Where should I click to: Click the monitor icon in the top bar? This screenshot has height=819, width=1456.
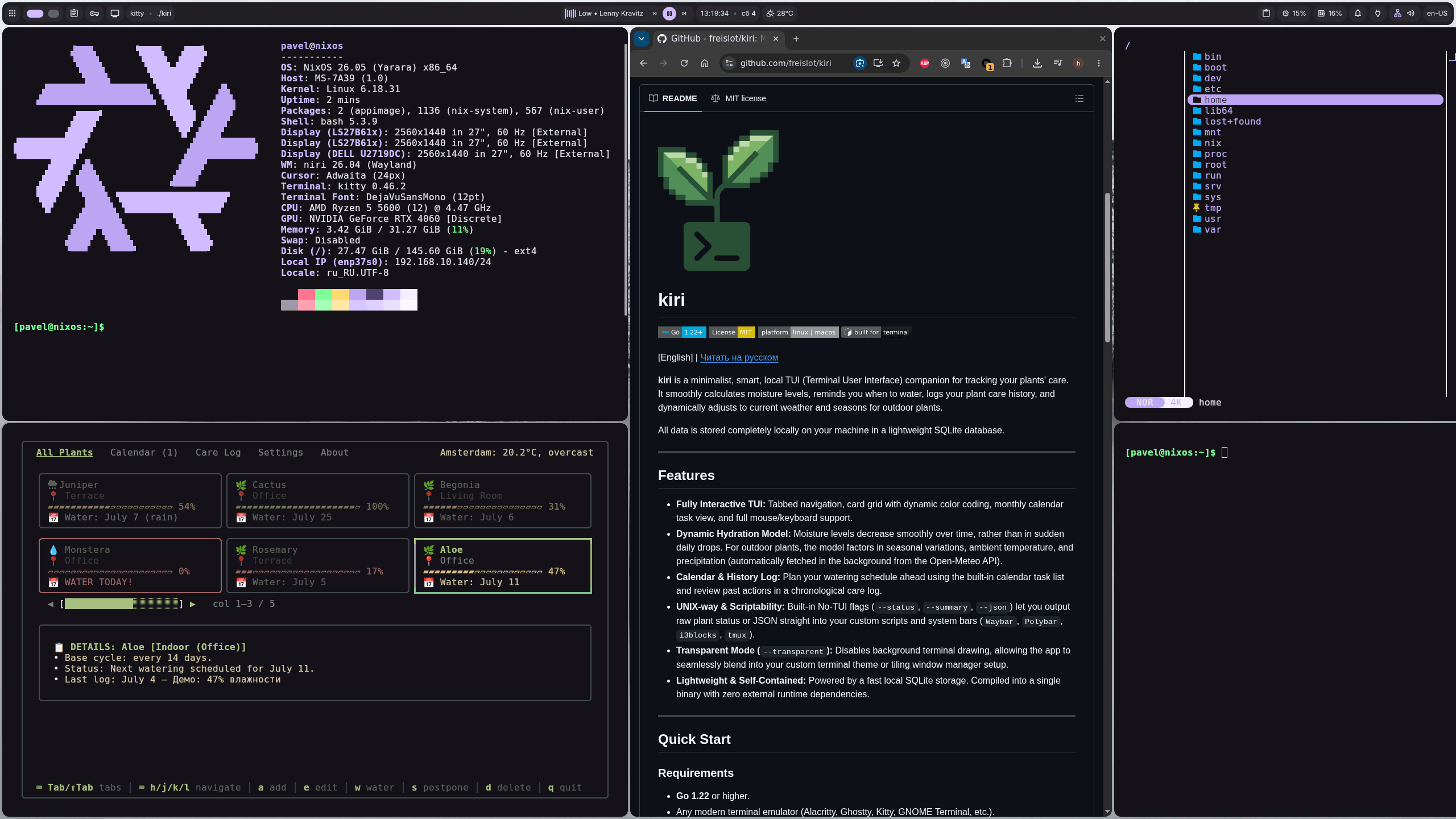click(x=115, y=13)
